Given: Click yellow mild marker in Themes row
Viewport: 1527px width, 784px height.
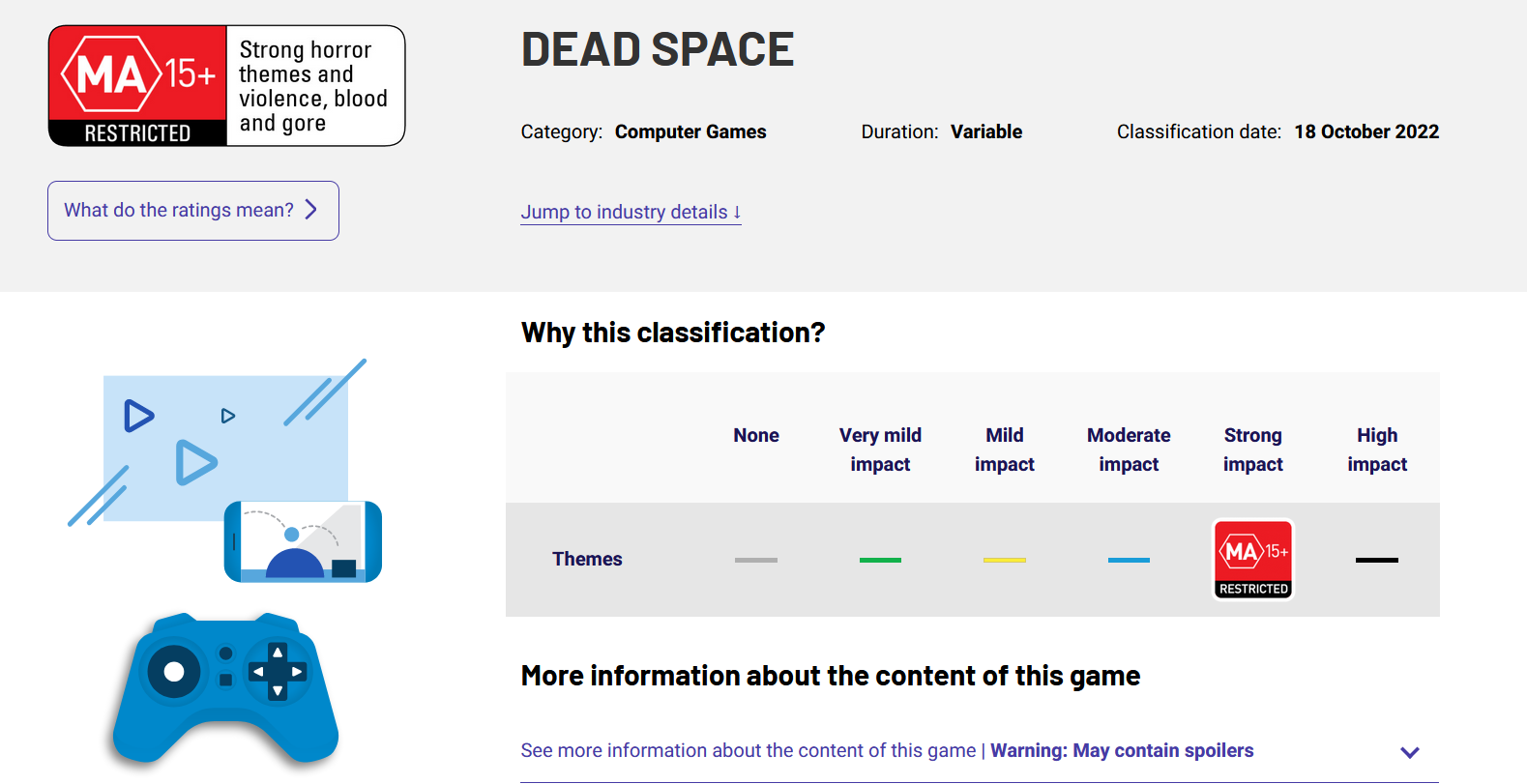Looking at the screenshot, I should [x=1005, y=560].
